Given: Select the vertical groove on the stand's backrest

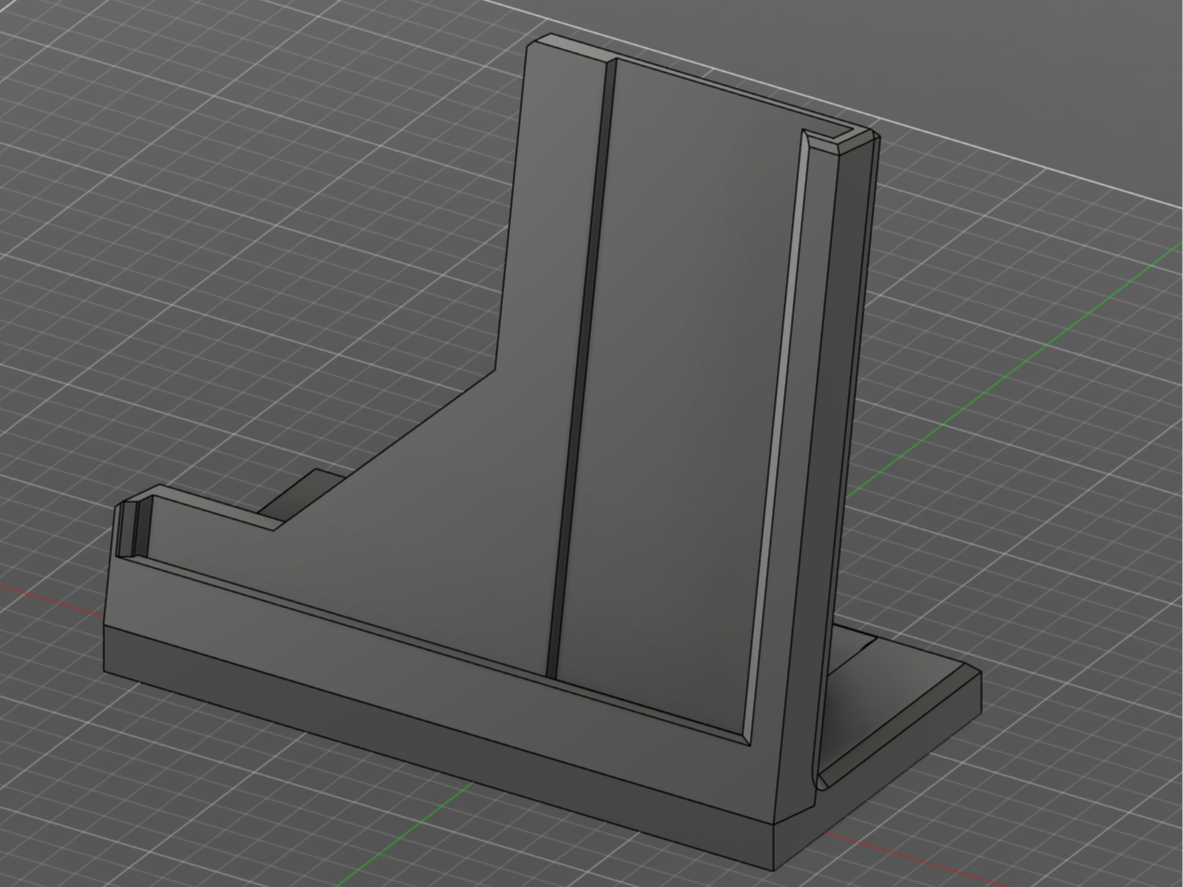Looking at the screenshot, I should pyautogui.click(x=581, y=370).
